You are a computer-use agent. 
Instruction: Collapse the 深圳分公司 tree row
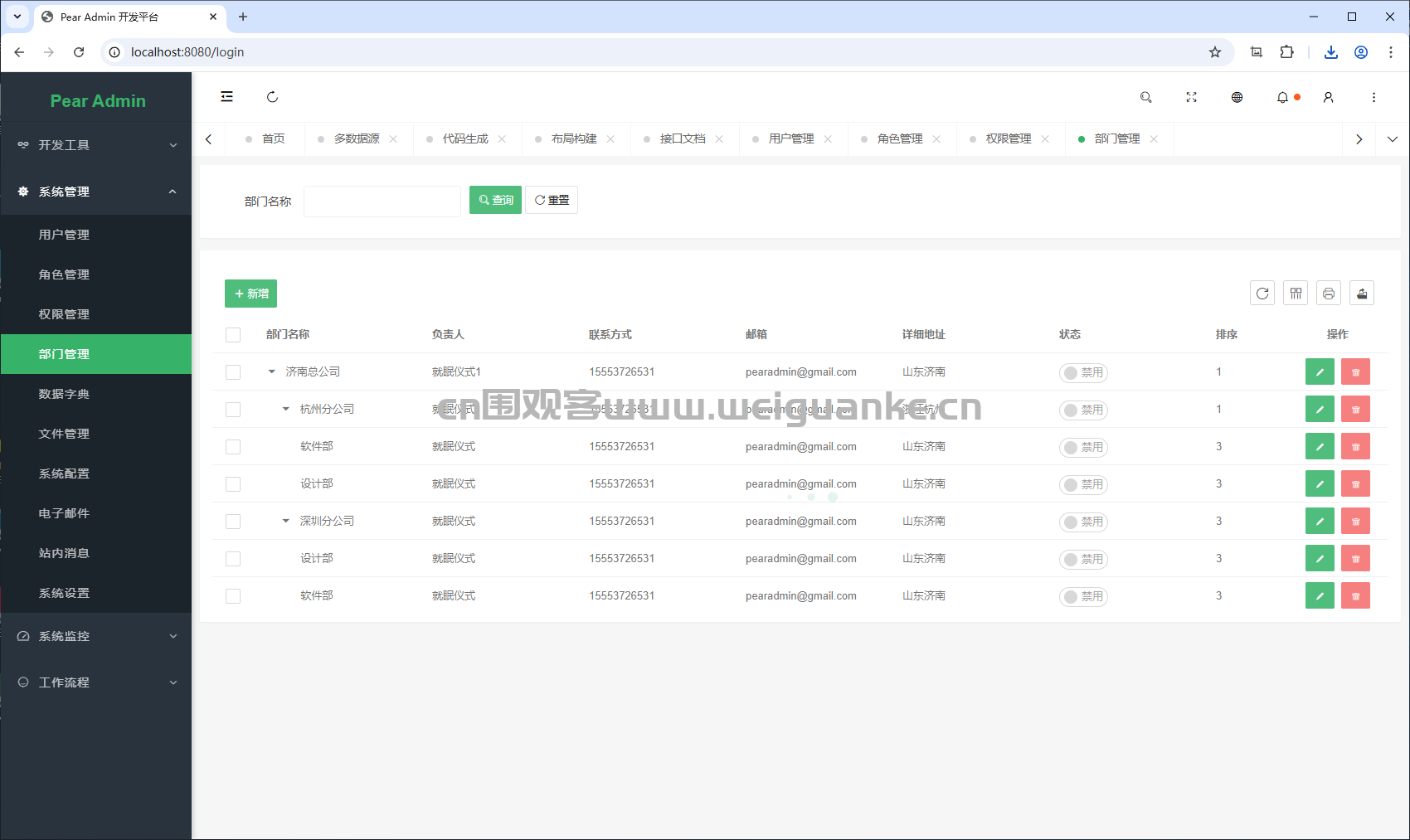[285, 521]
